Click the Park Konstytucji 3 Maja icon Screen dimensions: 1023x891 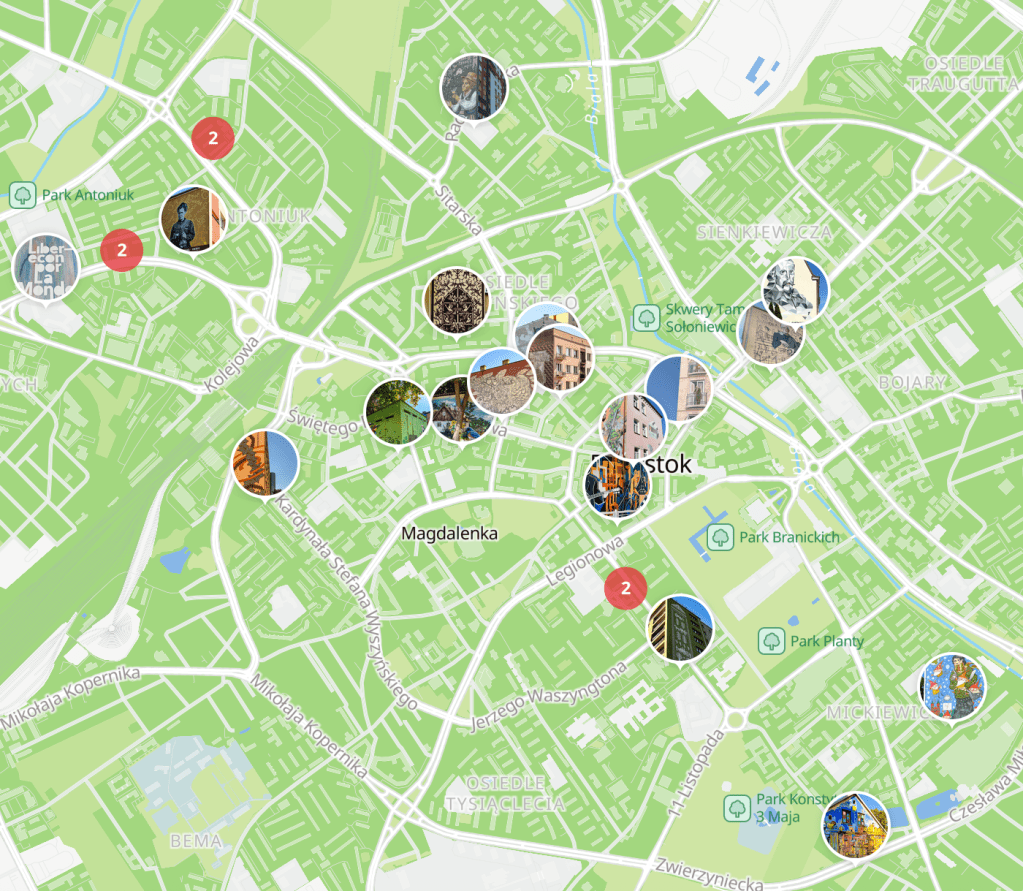coord(737,808)
